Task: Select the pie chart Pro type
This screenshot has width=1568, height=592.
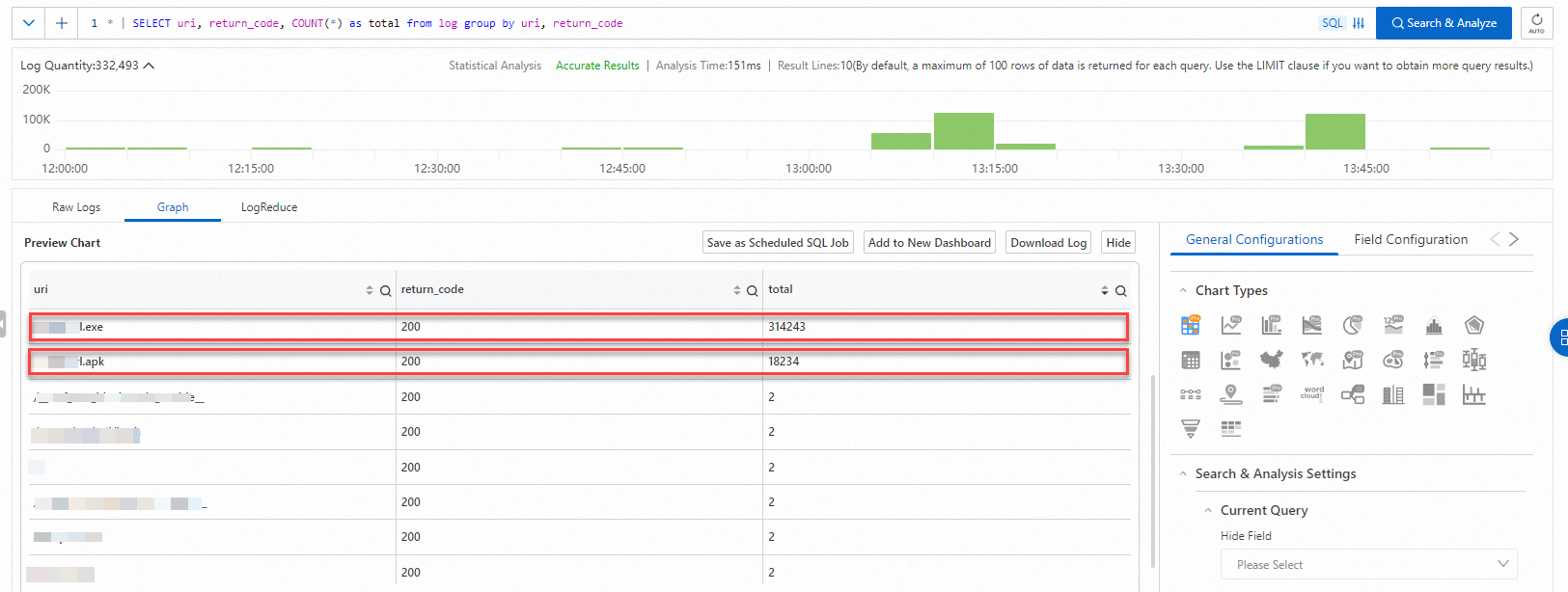Action: coord(1353,325)
